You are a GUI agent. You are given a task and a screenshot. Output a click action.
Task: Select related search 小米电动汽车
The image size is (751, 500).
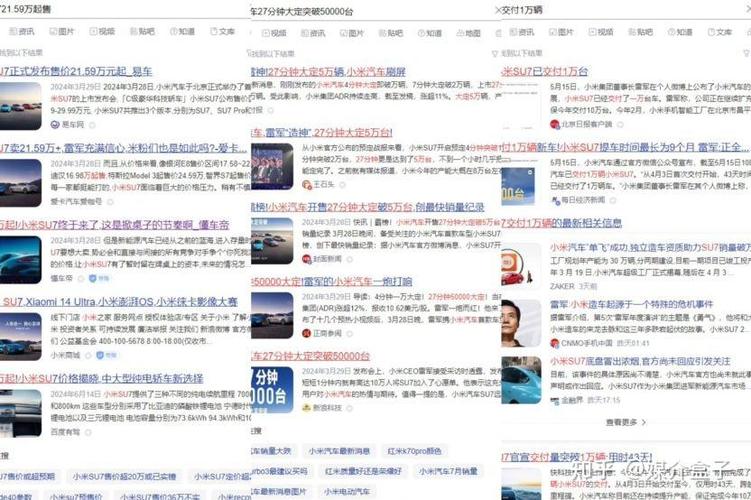point(347,491)
